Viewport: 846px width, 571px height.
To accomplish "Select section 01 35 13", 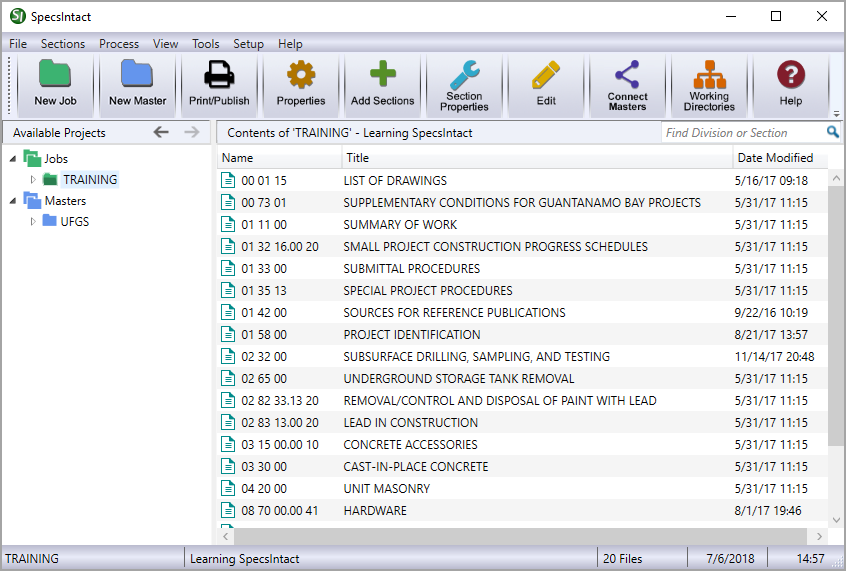I will (264, 290).
